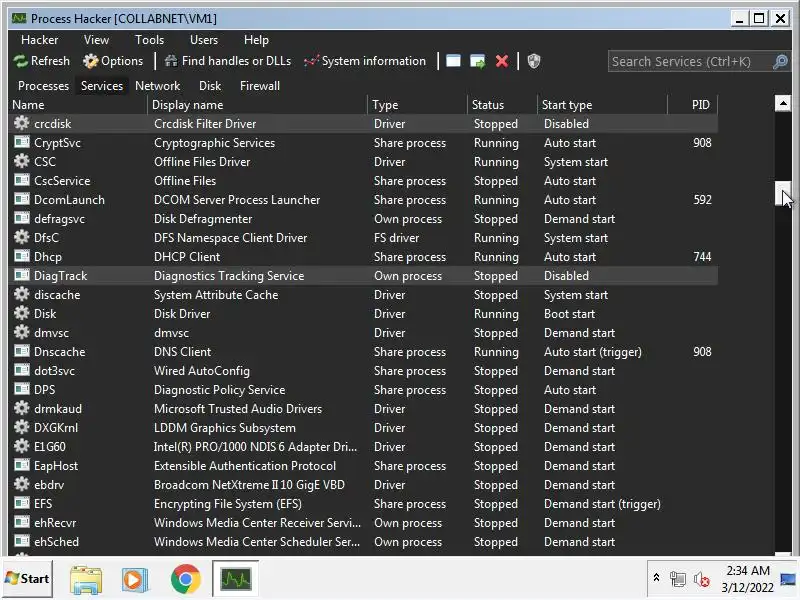Open Find handles or DLLs
Viewport: 800px width, 600px height.
[x=228, y=61]
